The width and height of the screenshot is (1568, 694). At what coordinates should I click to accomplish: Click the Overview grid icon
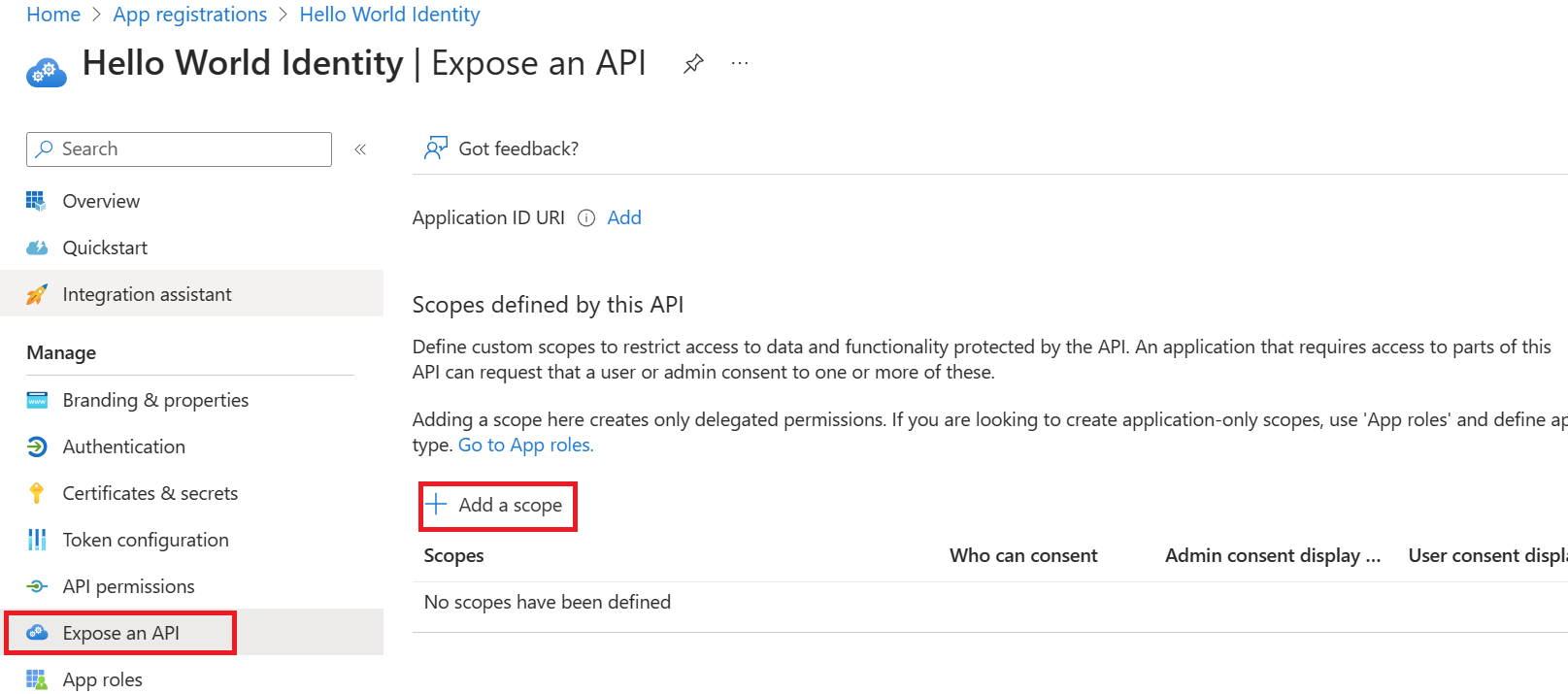[x=36, y=201]
